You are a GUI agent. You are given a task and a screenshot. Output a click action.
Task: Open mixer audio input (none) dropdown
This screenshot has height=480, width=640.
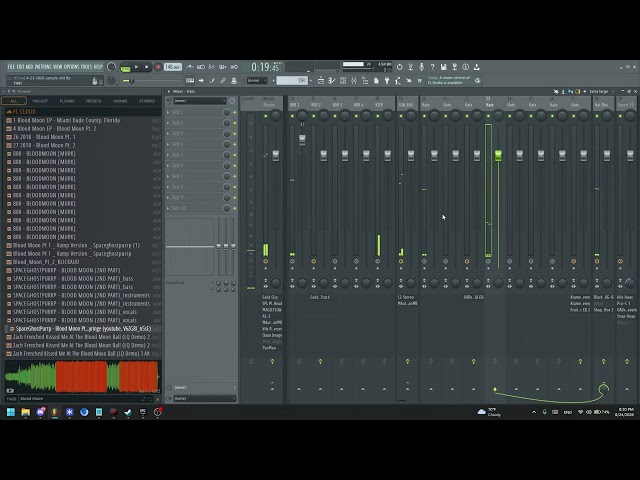(x=203, y=388)
